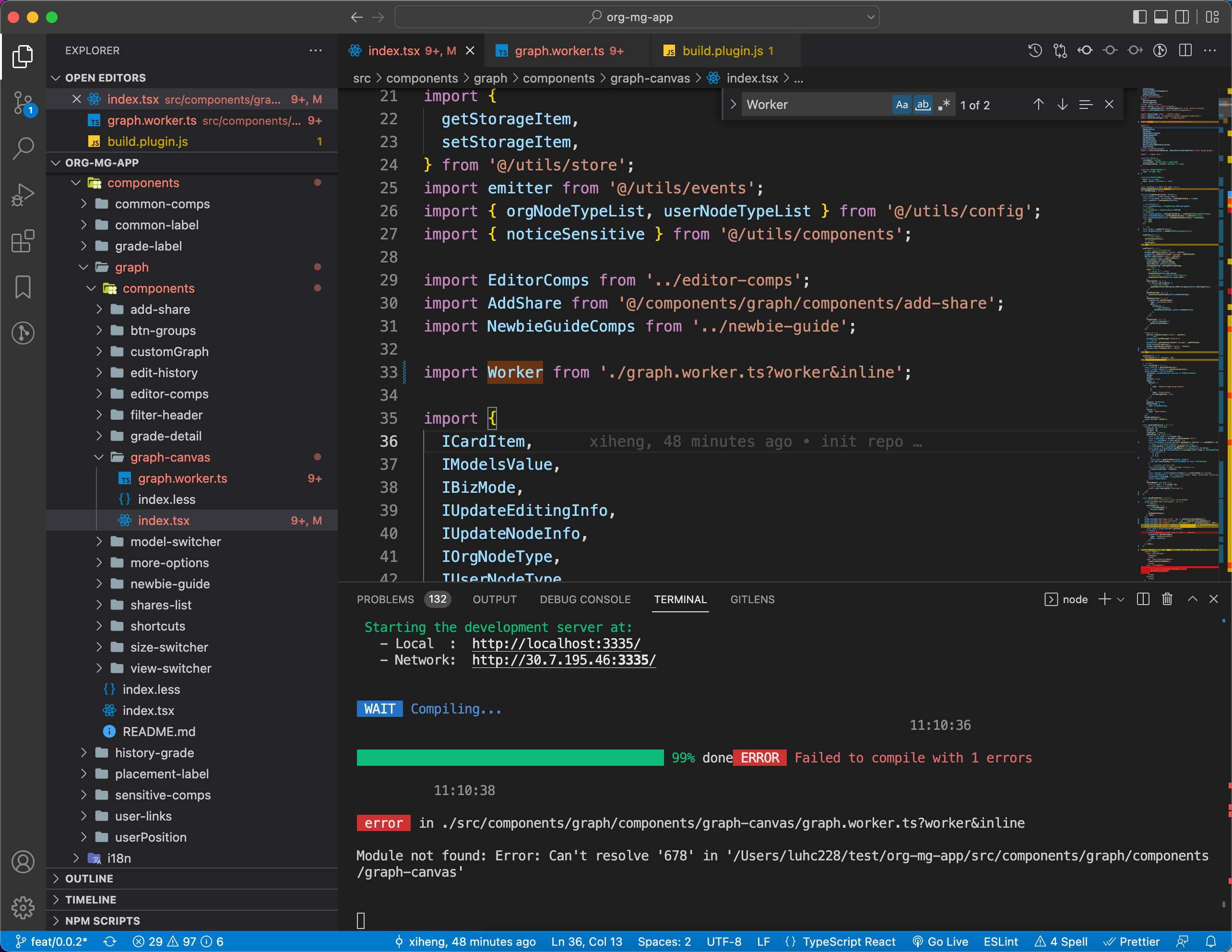
Task: Select graph.worker.ts in the graph-canvas folder
Action: (192, 478)
